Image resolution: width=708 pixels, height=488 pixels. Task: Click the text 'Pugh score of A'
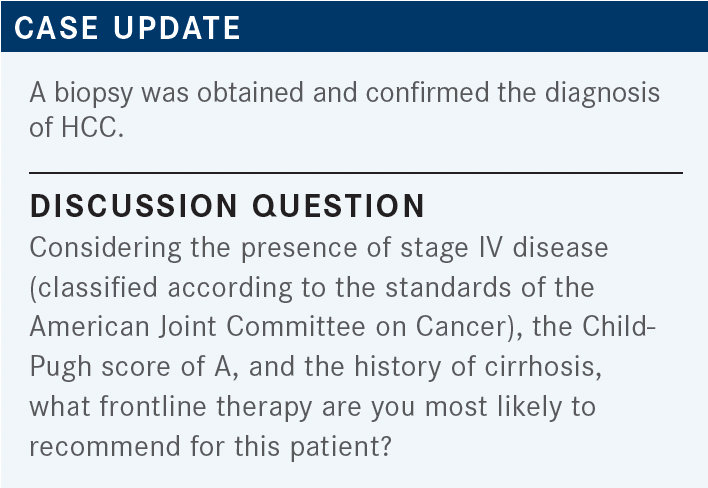(x=130, y=367)
